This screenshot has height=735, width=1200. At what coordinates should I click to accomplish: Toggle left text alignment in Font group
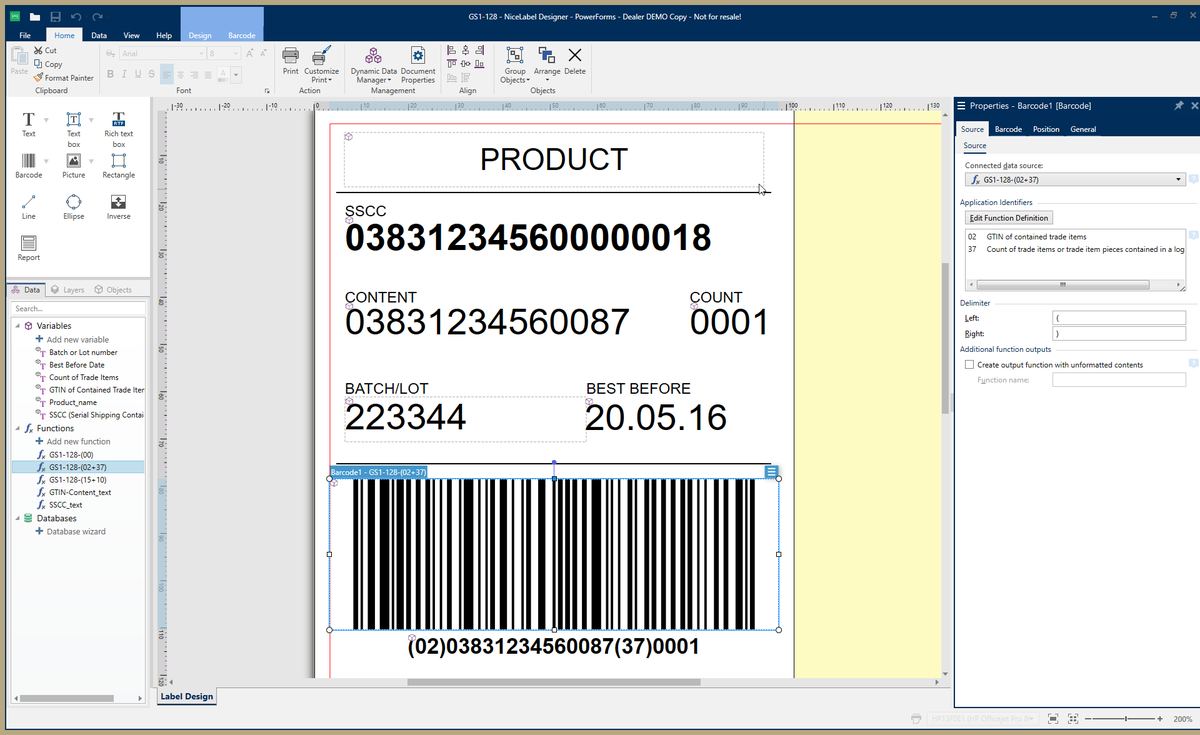pyautogui.click(x=167, y=74)
